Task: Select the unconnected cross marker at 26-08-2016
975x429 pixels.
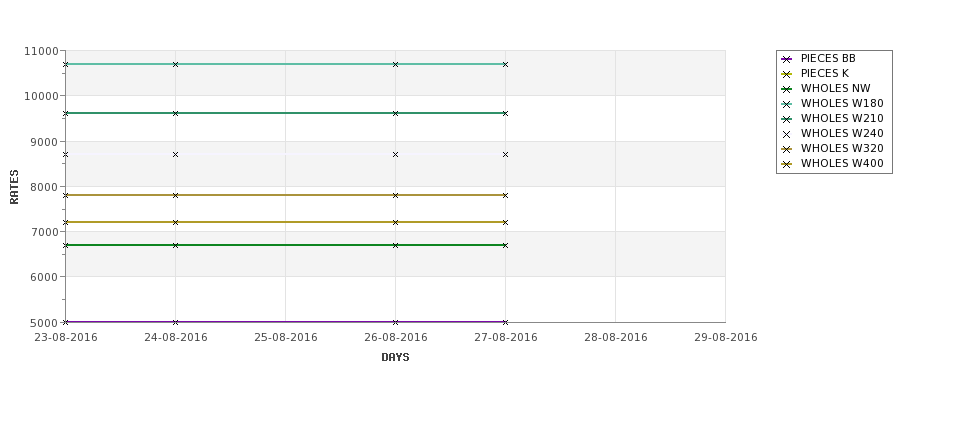Action: pyautogui.click(x=395, y=155)
